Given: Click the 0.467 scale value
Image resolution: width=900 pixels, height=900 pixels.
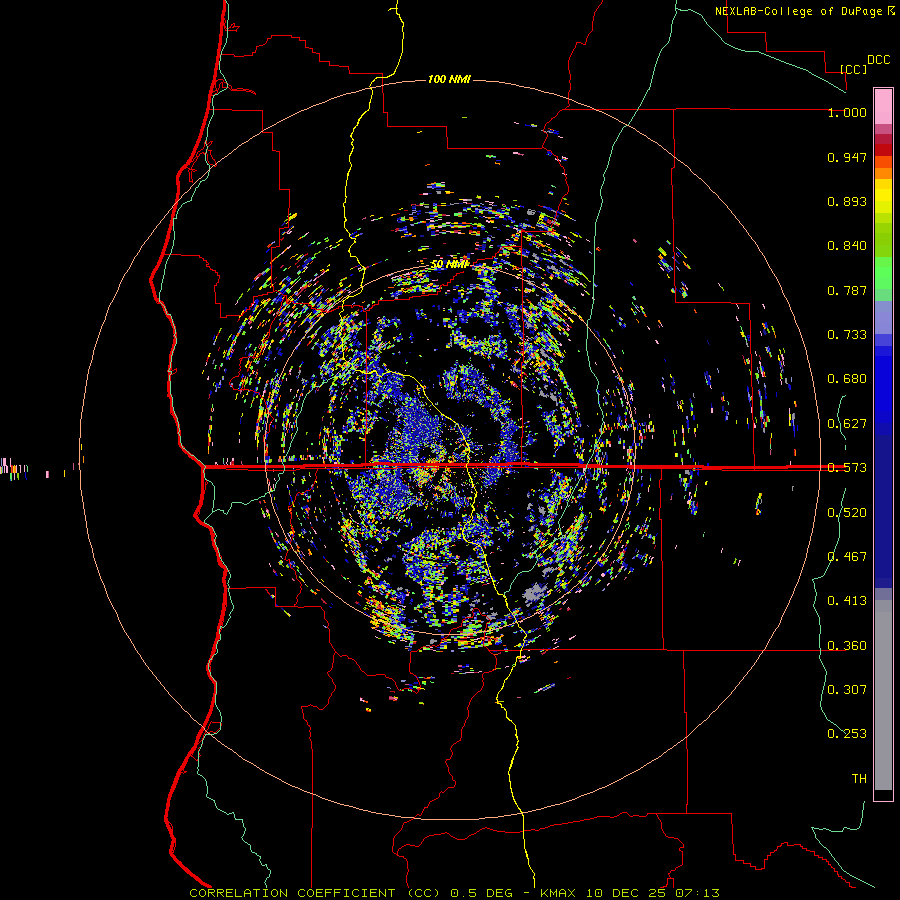Looking at the screenshot, I should pyautogui.click(x=847, y=557).
